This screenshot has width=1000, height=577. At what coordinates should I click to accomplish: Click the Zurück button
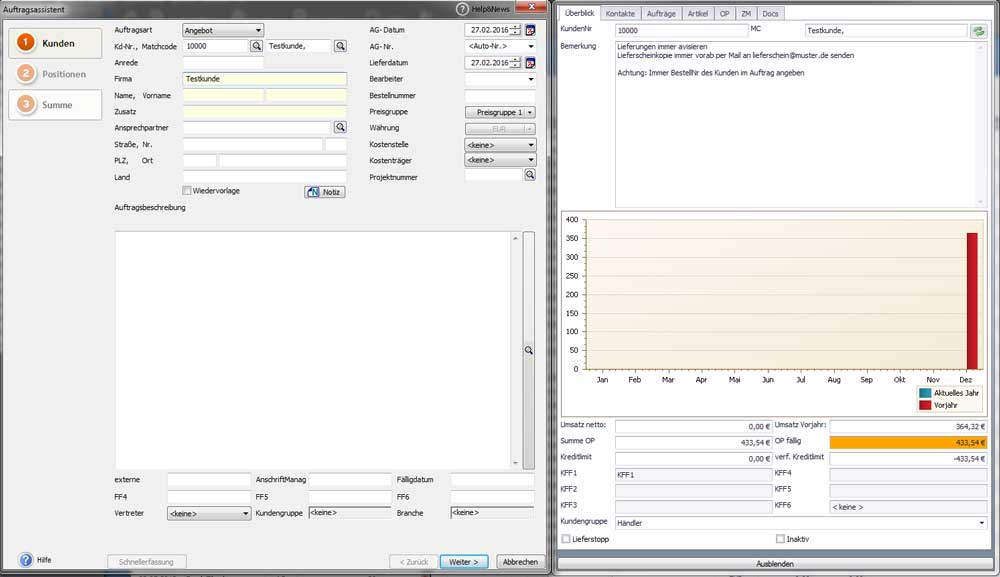(413, 562)
